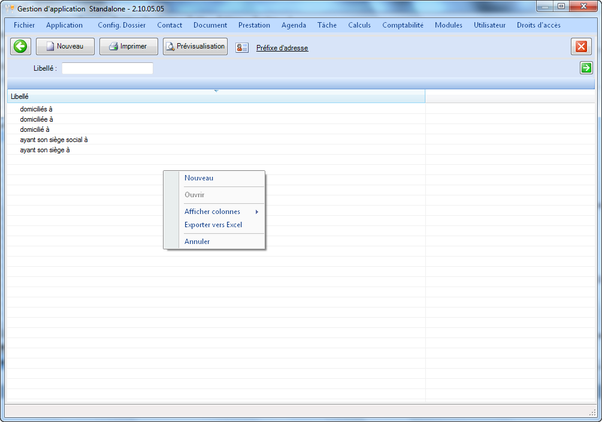
Task: Expand Afficher colonnes submenu
Action: click(x=212, y=212)
